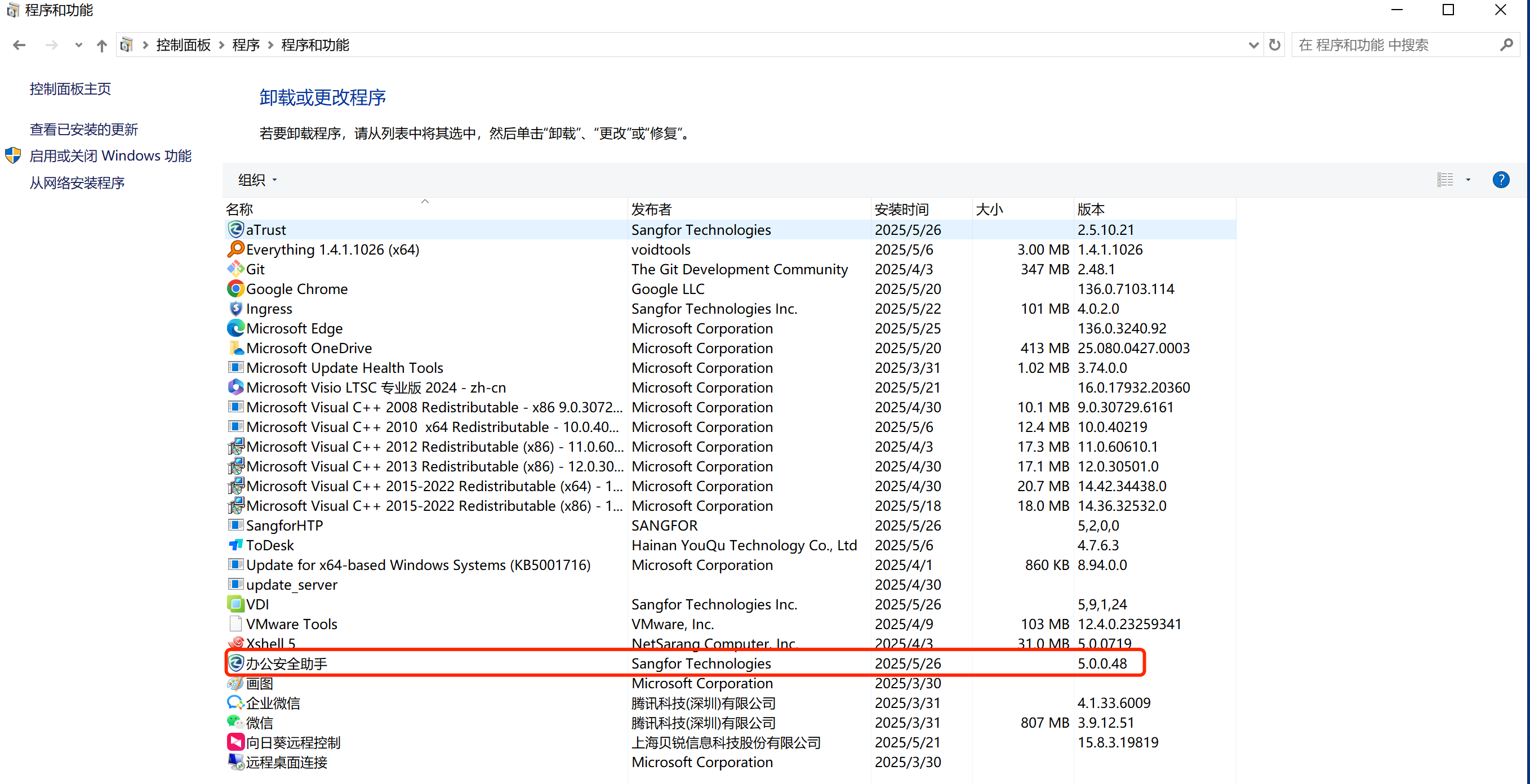Click the blue help question mark icon
This screenshot has width=1530, height=784.
pos(1500,180)
